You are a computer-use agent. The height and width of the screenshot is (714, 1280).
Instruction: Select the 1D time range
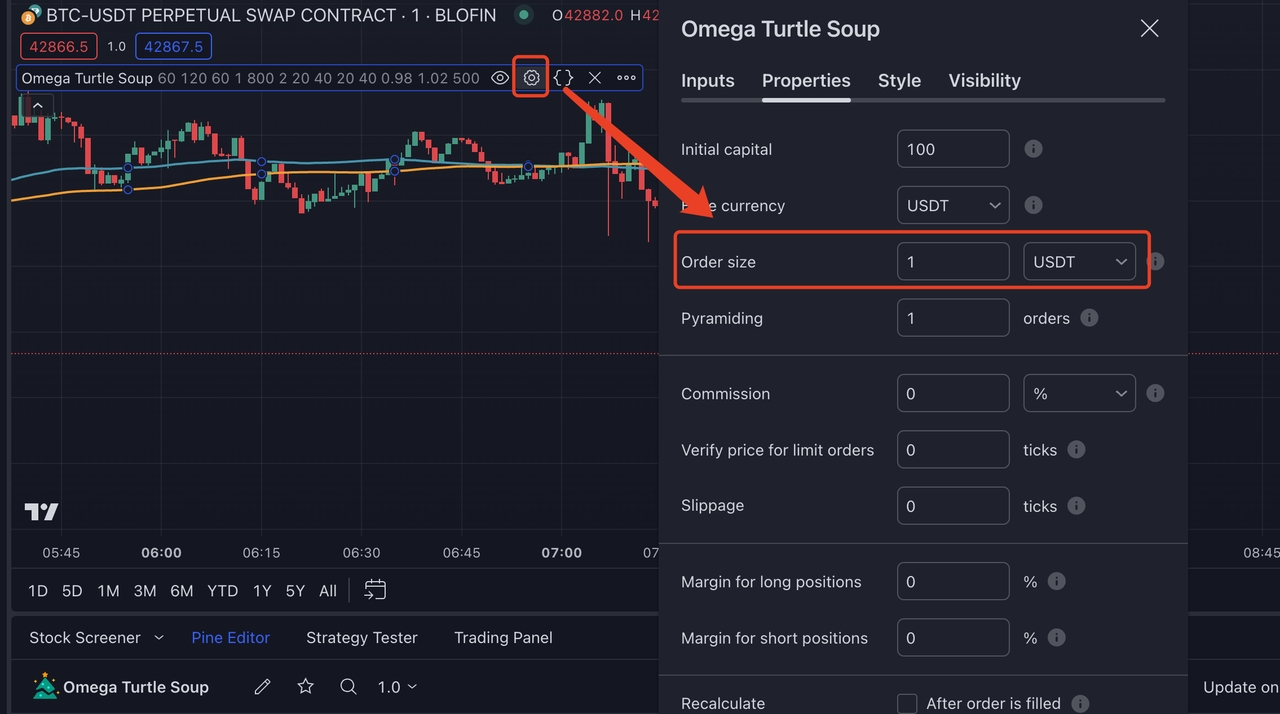(38, 591)
